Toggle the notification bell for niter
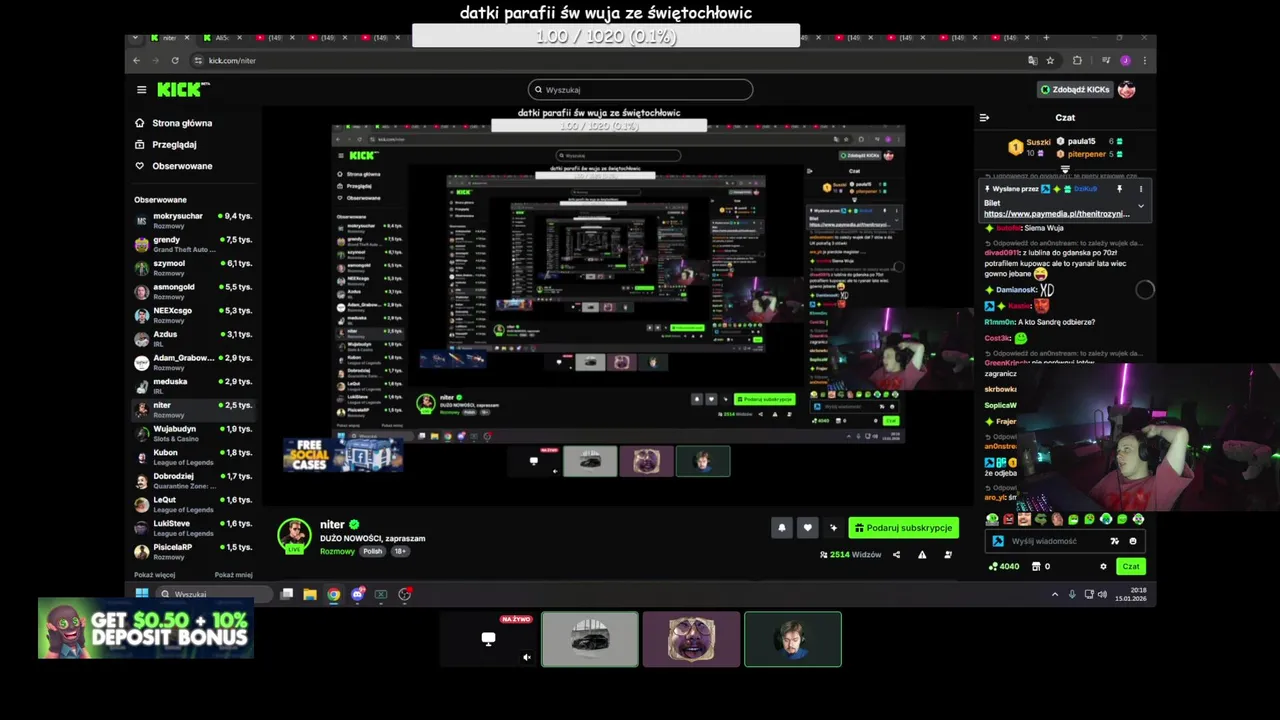The width and height of the screenshot is (1280, 720). (x=782, y=527)
